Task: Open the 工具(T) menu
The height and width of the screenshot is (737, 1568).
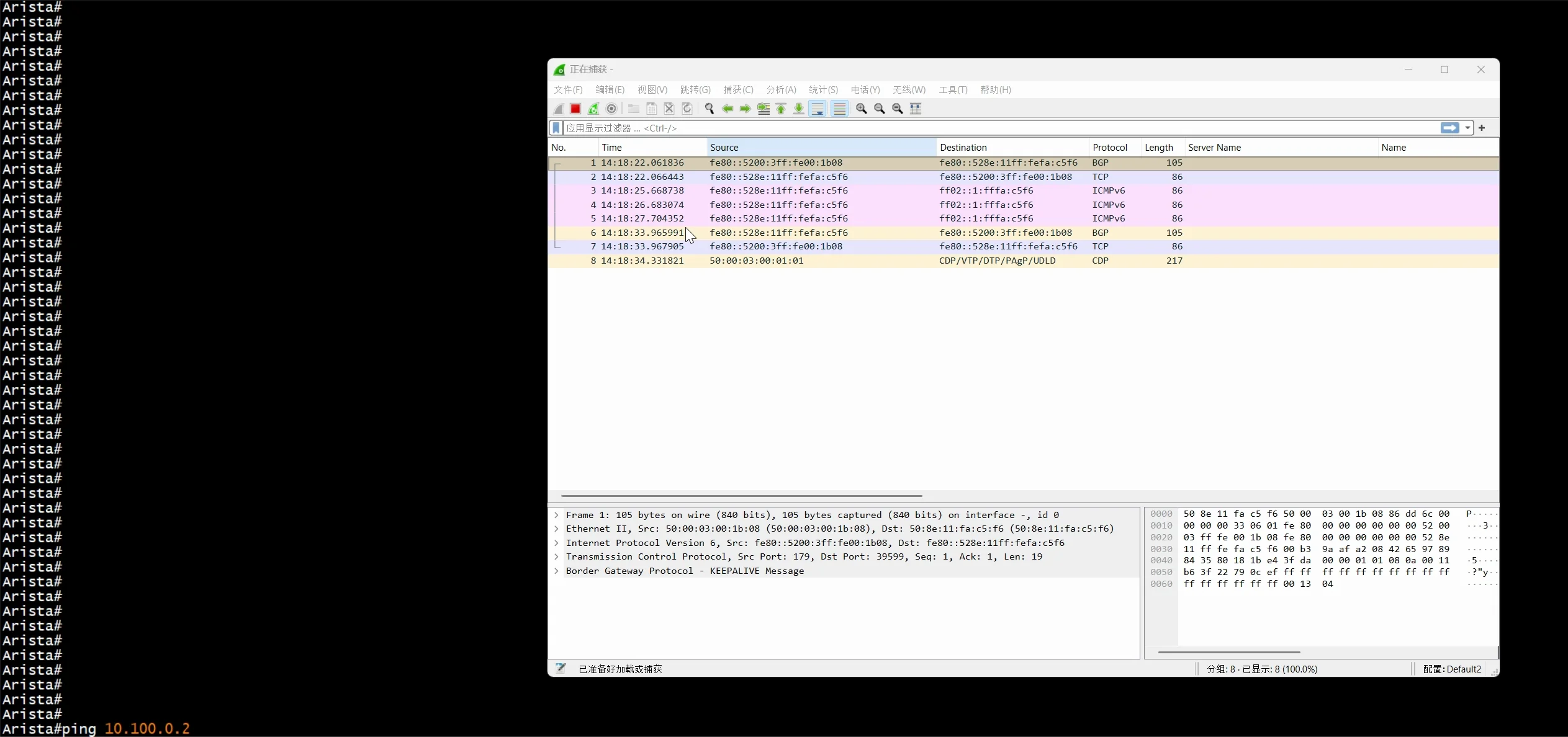Action: [x=953, y=90]
